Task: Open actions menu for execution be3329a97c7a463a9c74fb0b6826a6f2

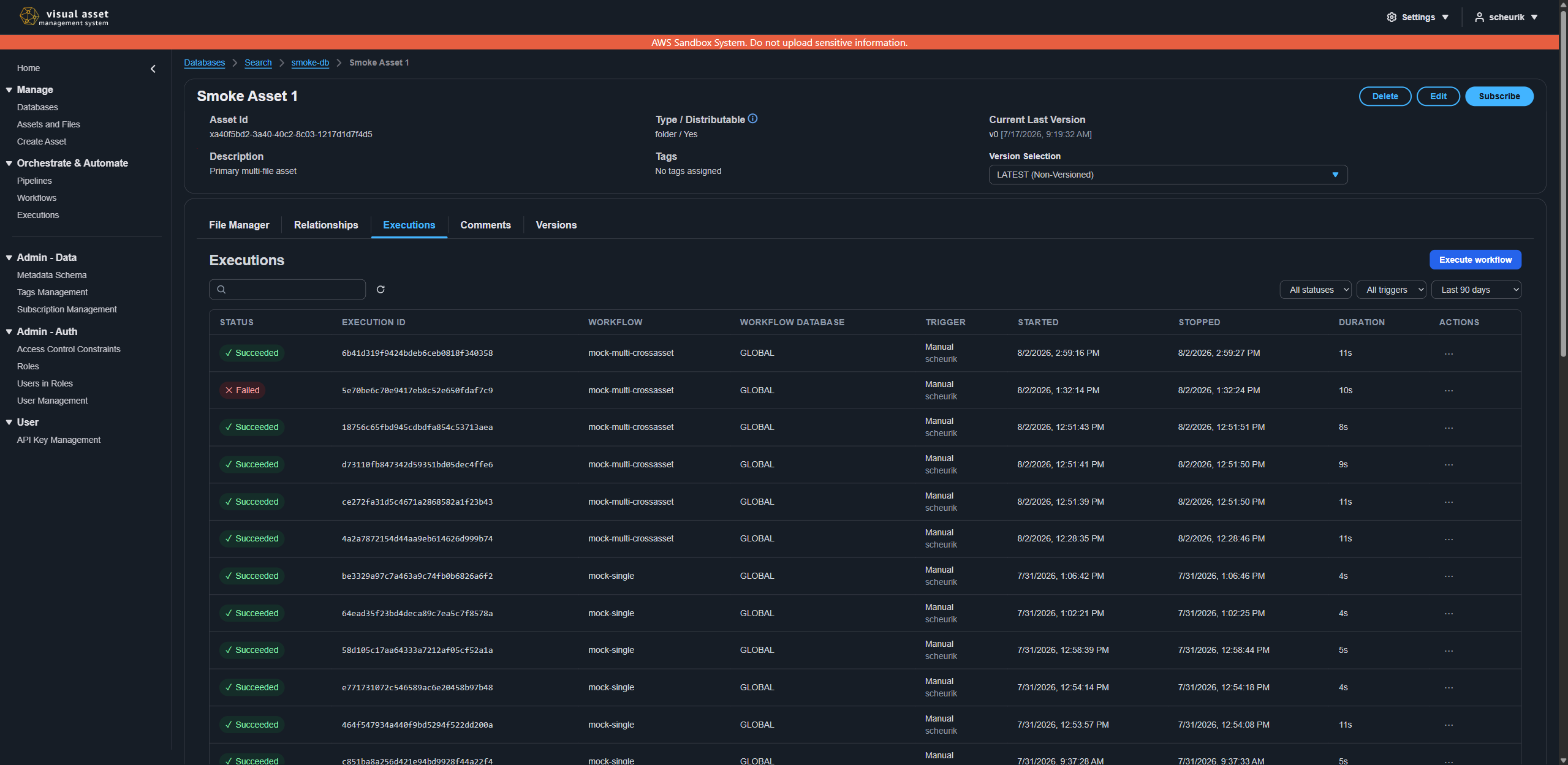Action: (1449, 576)
